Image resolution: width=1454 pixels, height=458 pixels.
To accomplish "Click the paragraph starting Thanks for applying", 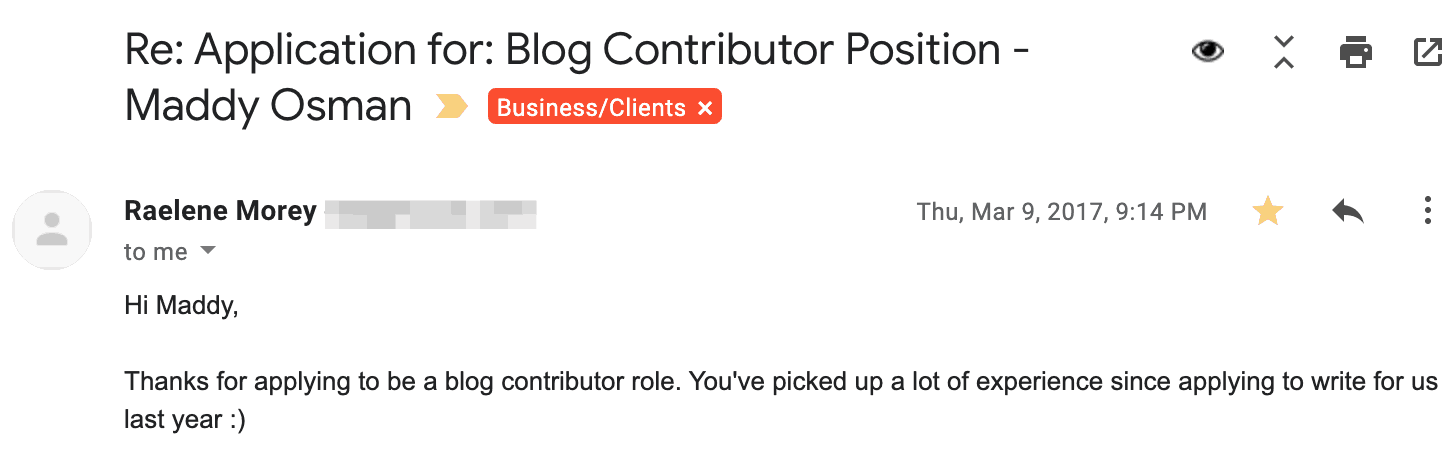I will click(x=781, y=400).
